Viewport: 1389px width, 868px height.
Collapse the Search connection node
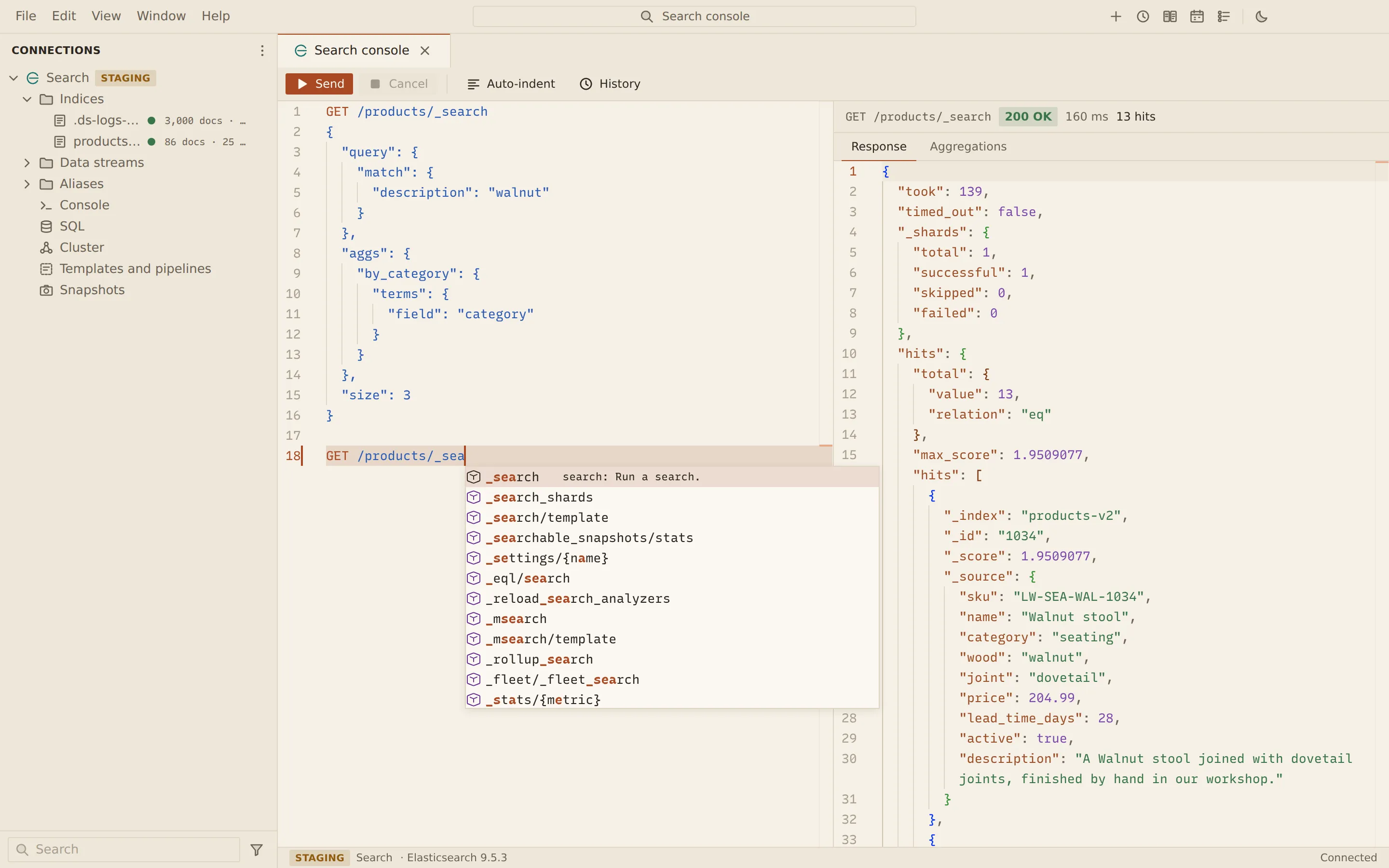click(14, 78)
